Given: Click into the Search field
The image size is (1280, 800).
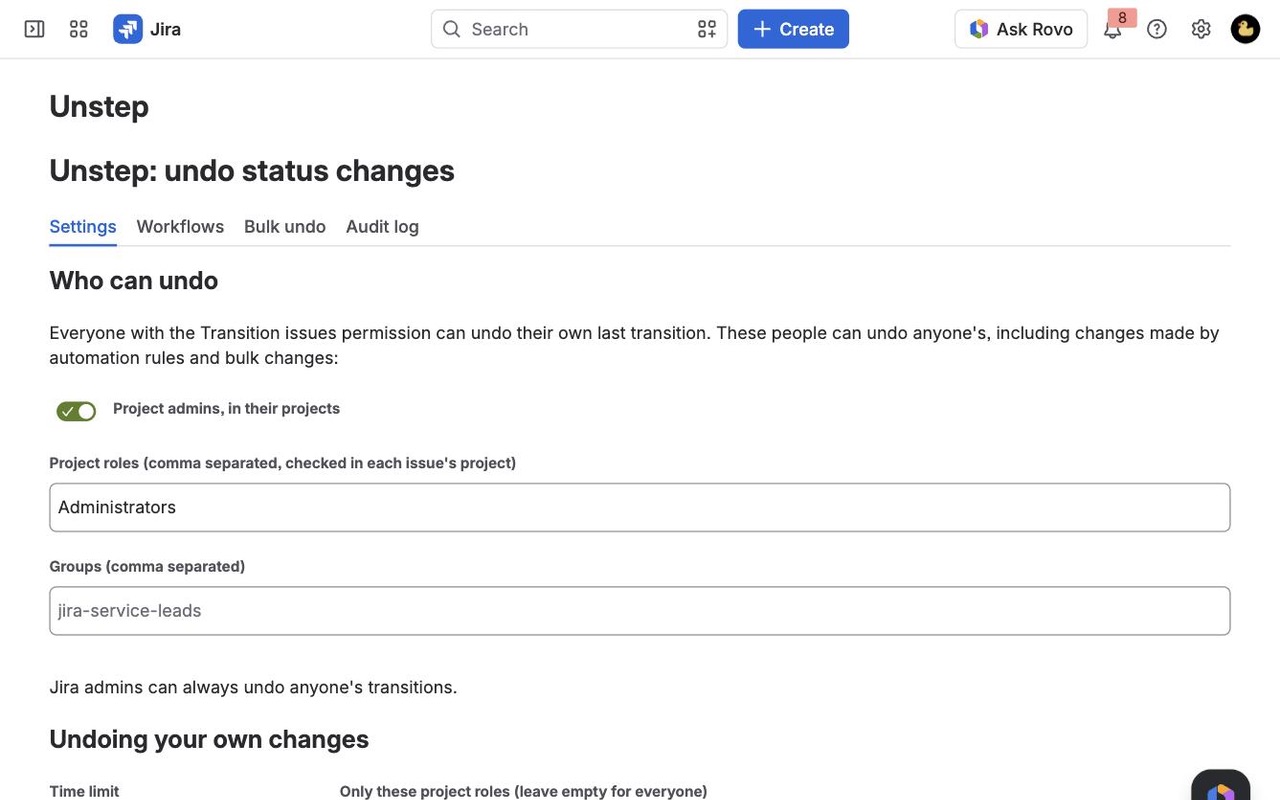Looking at the screenshot, I should pos(579,29).
